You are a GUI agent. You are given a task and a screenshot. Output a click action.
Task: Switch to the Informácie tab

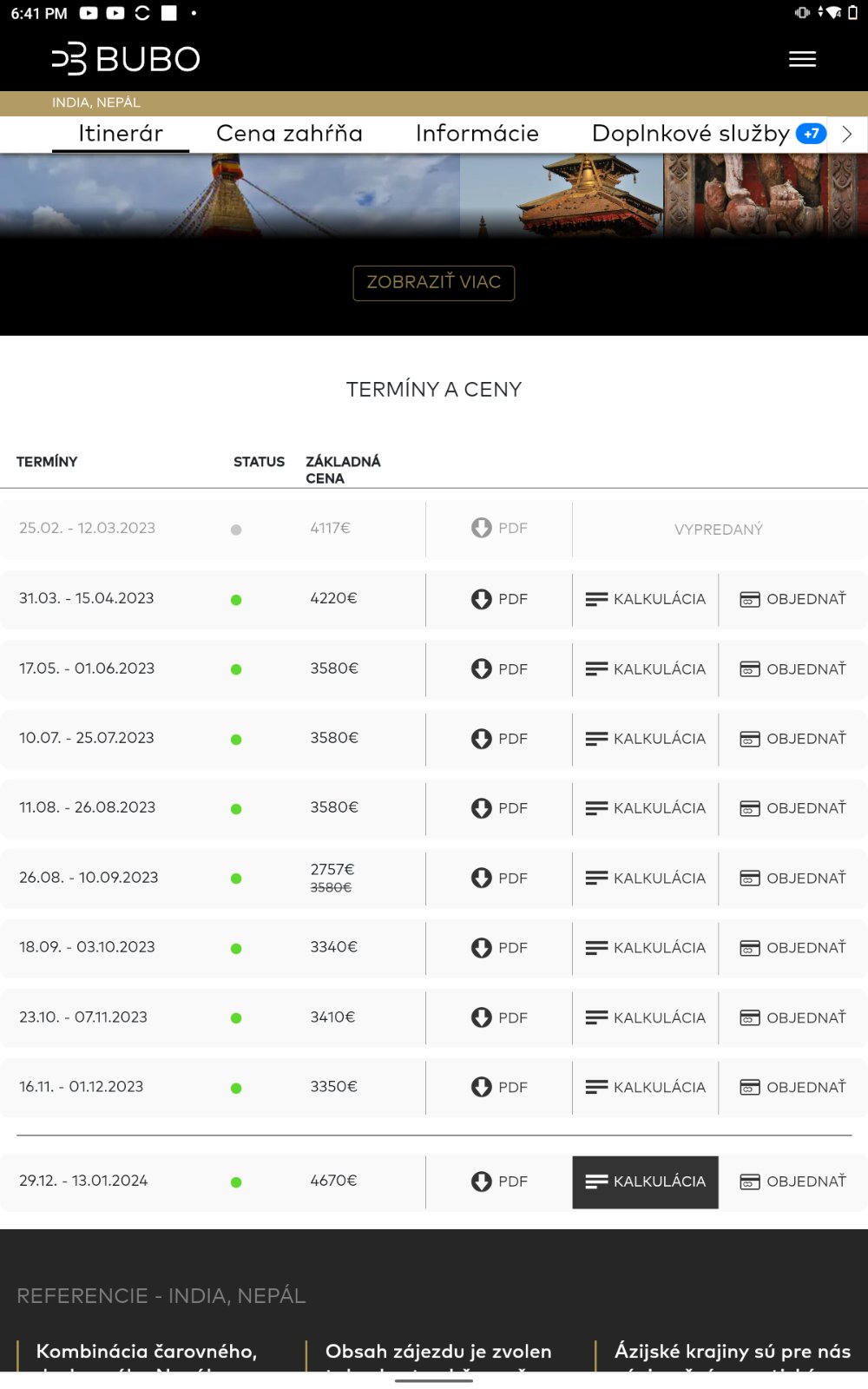coord(477,134)
